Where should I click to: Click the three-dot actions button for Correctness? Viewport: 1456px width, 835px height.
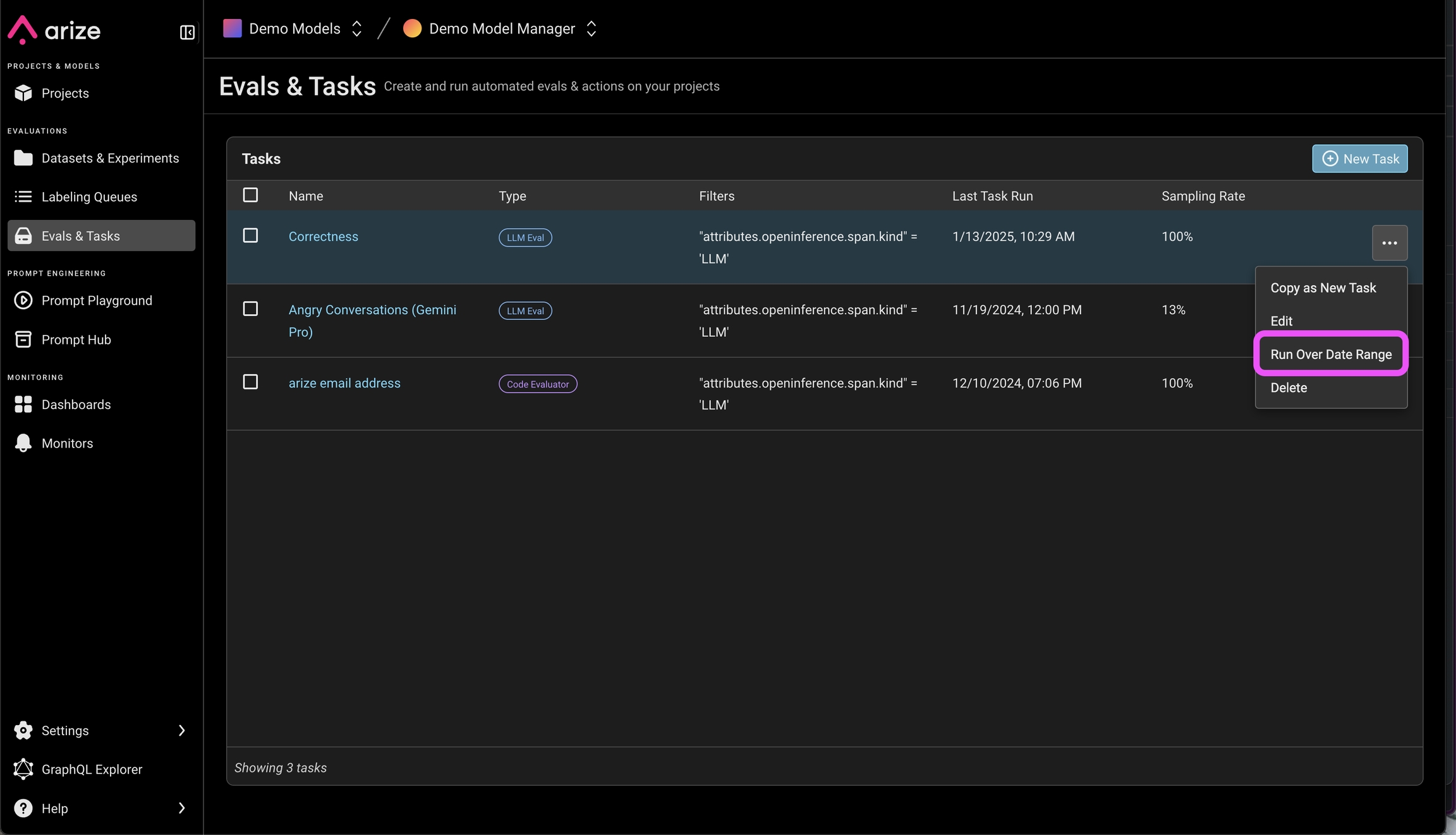pos(1389,243)
